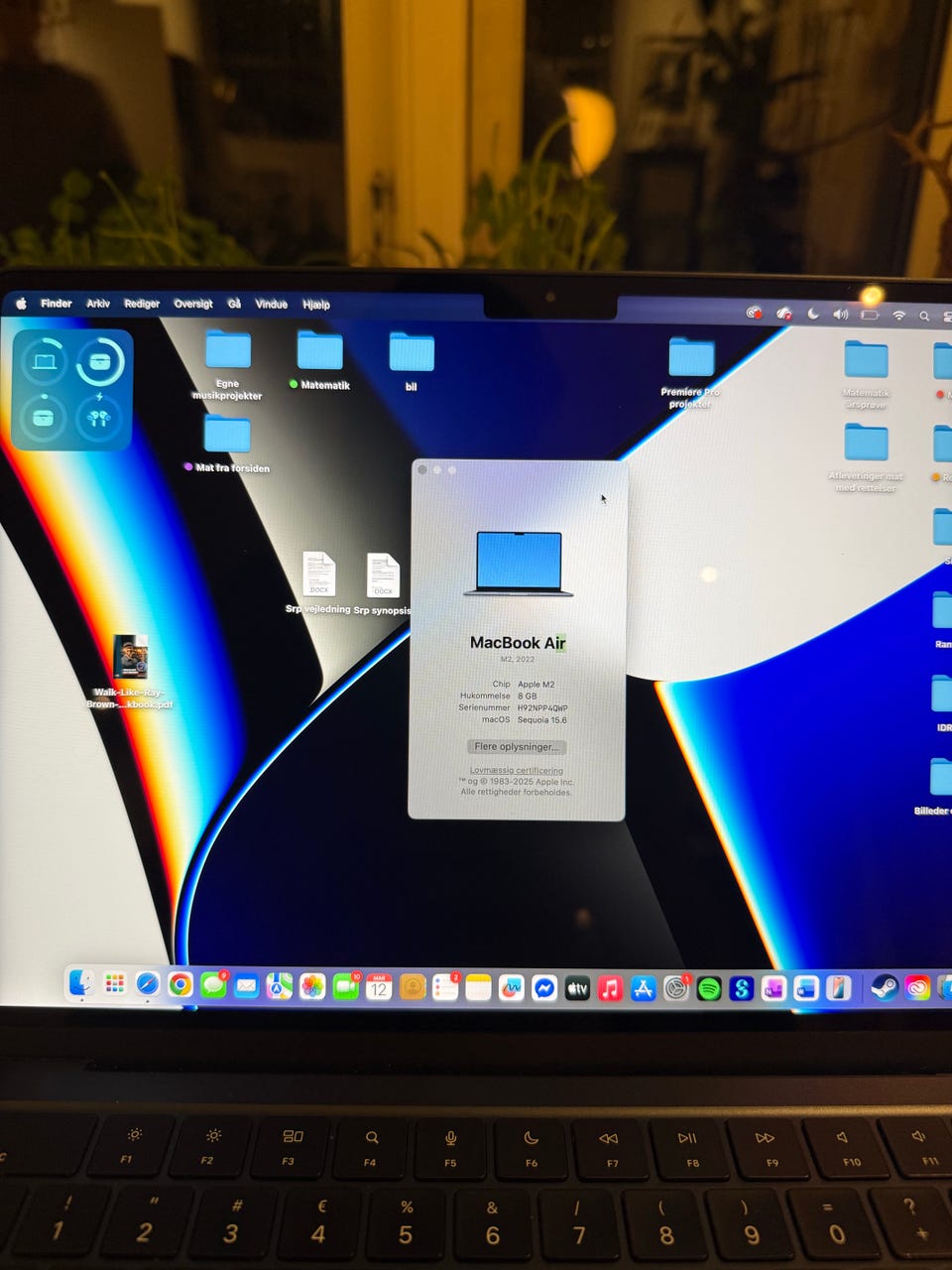Open Mail app in the Dock

click(247, 985)
